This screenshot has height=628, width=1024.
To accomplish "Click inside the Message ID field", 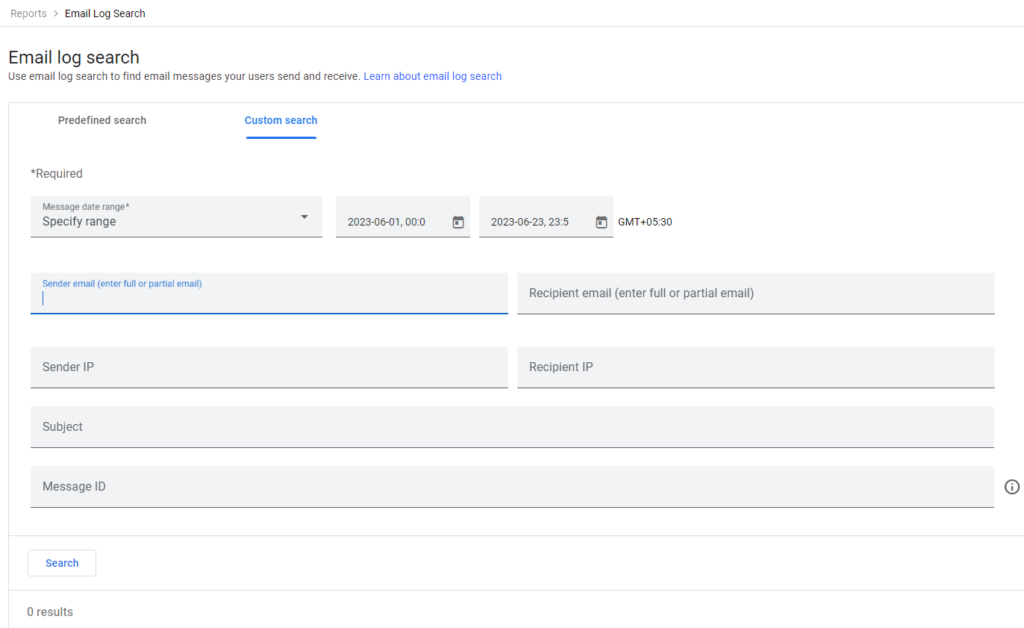I will (x=512, y=487).
